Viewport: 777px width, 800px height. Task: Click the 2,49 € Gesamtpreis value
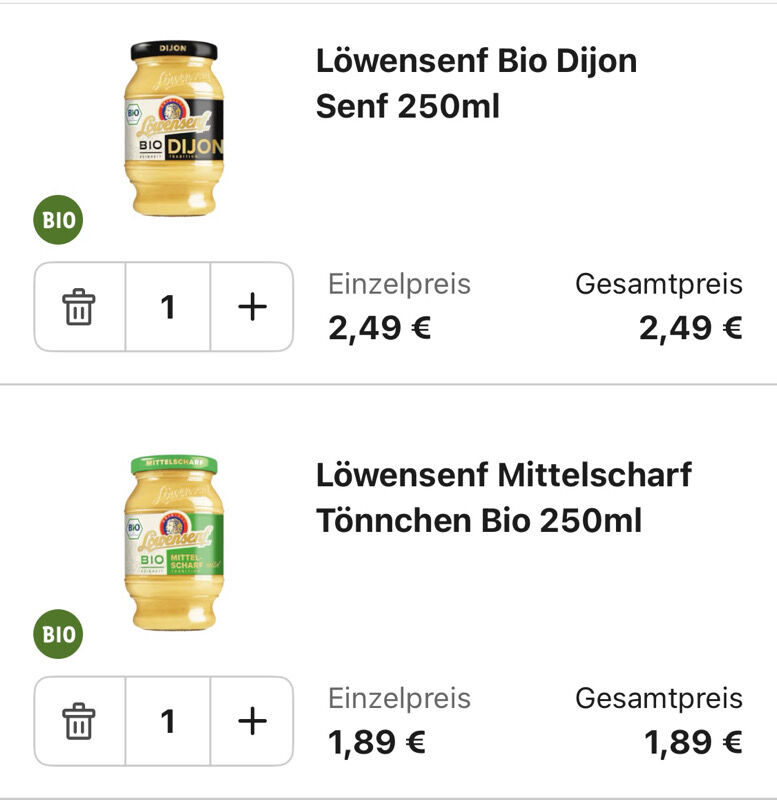[x=691, y=328]
